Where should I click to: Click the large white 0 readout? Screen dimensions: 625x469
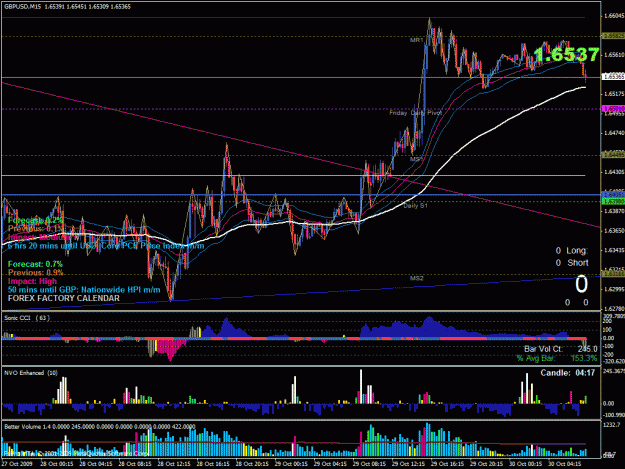tap(581, 284)
